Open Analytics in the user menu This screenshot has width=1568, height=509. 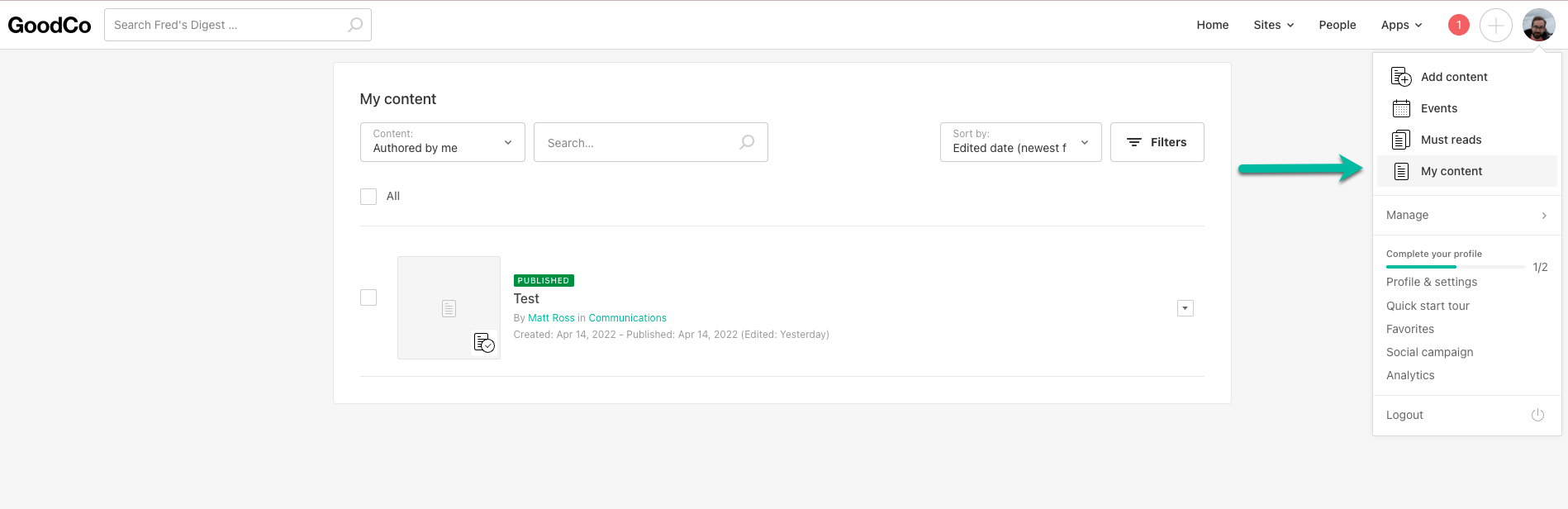1410,375
